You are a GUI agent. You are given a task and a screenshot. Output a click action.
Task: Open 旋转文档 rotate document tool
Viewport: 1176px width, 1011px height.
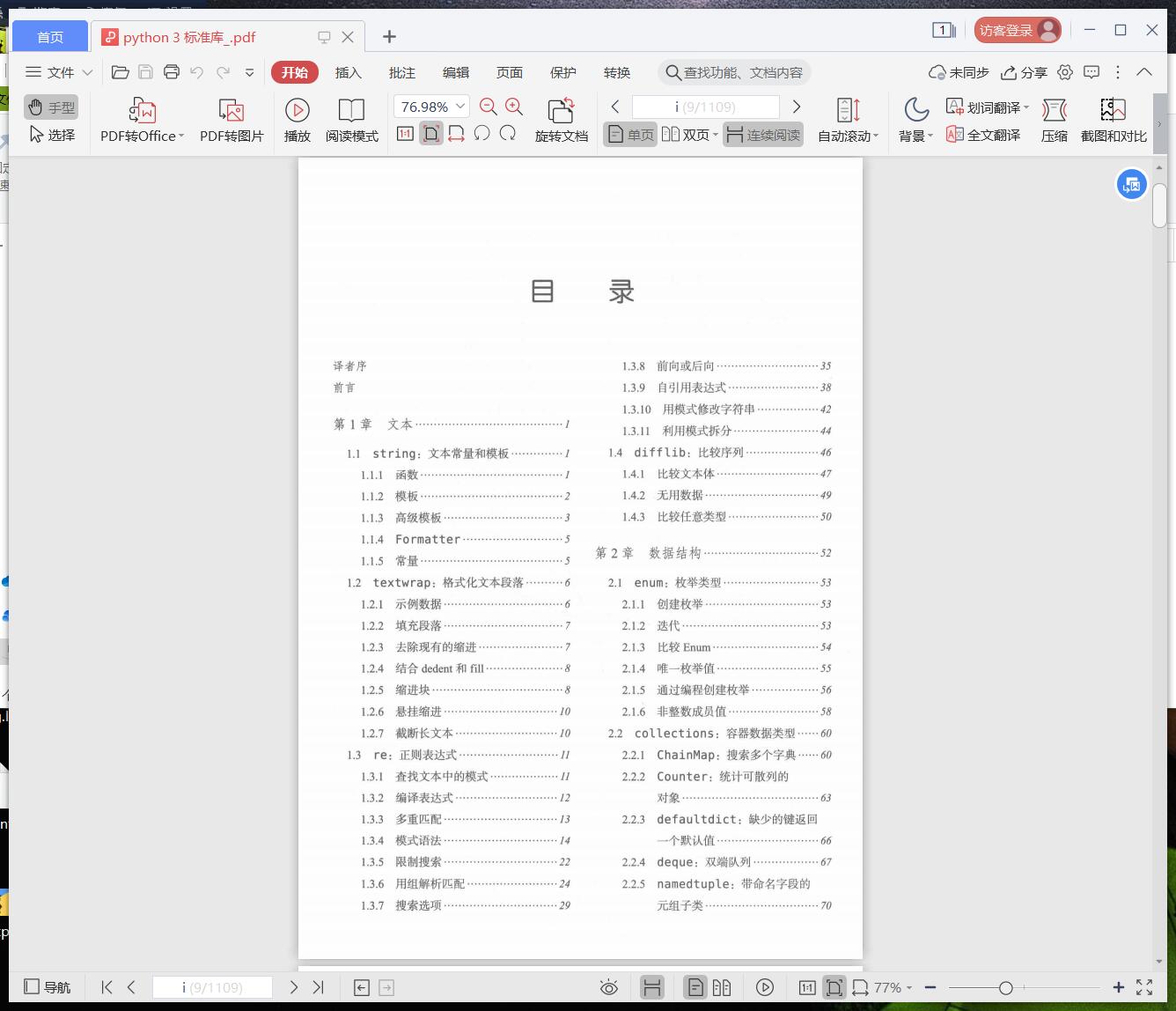click(x=561, y=121)
